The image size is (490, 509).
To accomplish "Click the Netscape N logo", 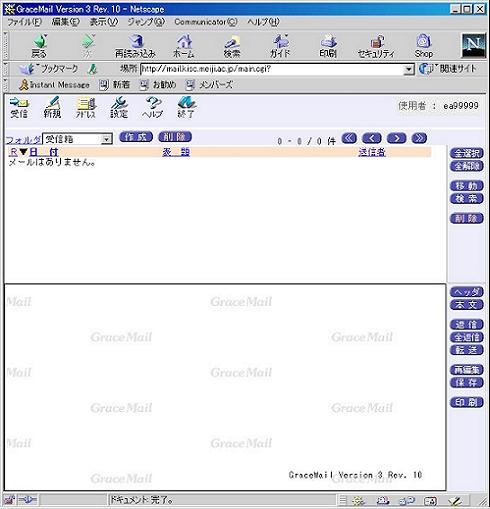I will (473, 45).
